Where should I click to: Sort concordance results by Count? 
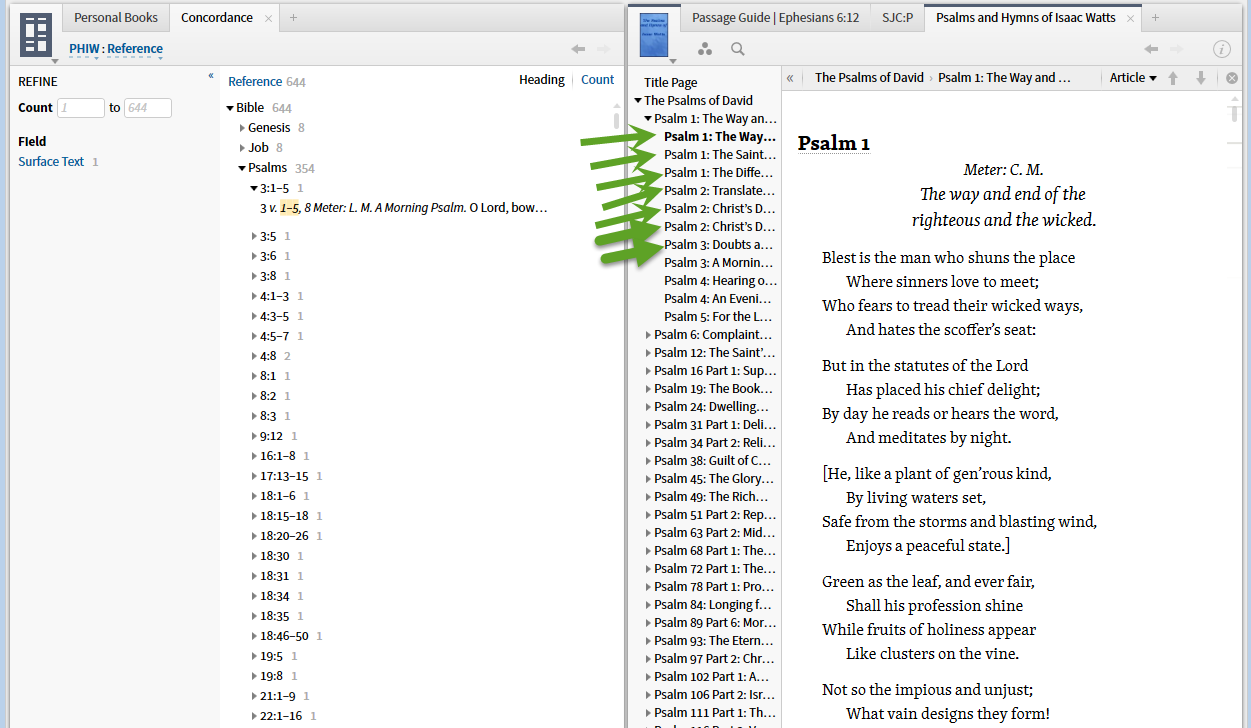(x=598, y=80)
